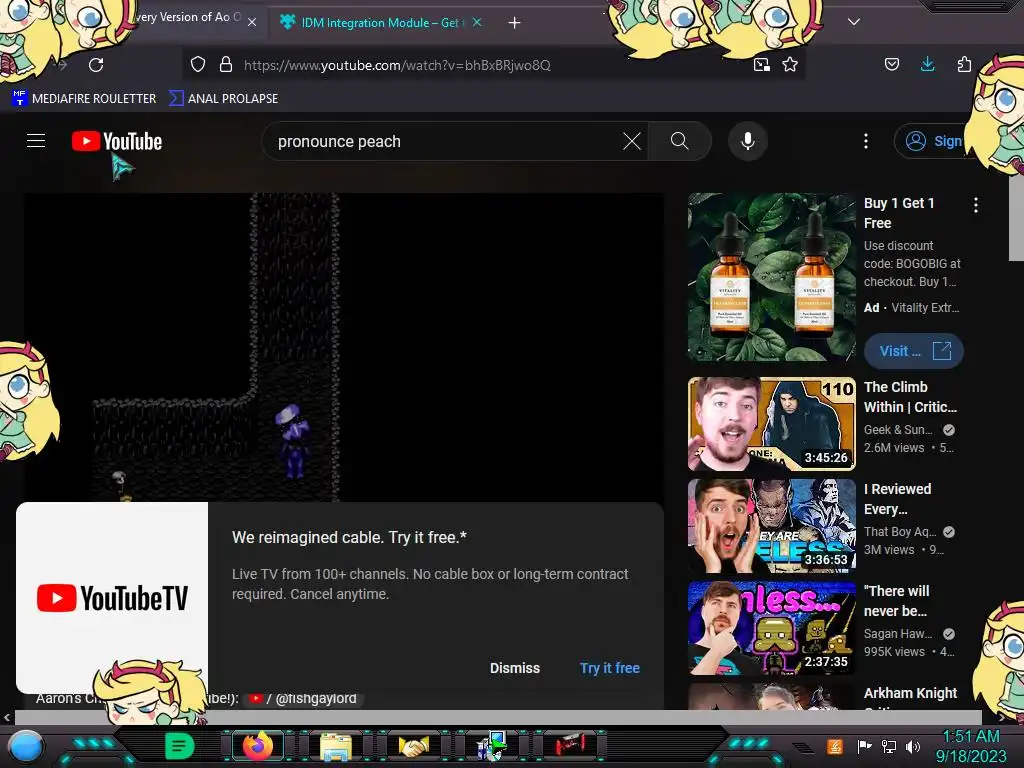Switch to Firefox on the taskbar
This screenshot has height=768, width=1024.
[x=258, y=746]
